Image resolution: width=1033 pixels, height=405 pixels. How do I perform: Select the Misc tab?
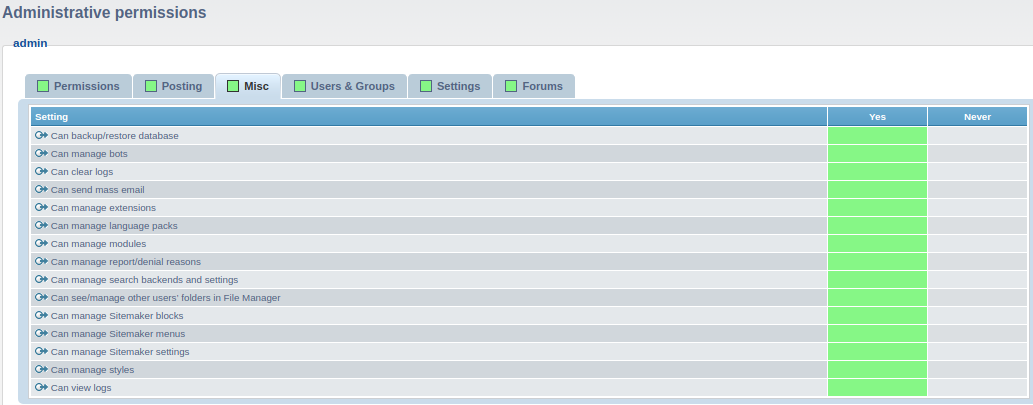[248, 86]
